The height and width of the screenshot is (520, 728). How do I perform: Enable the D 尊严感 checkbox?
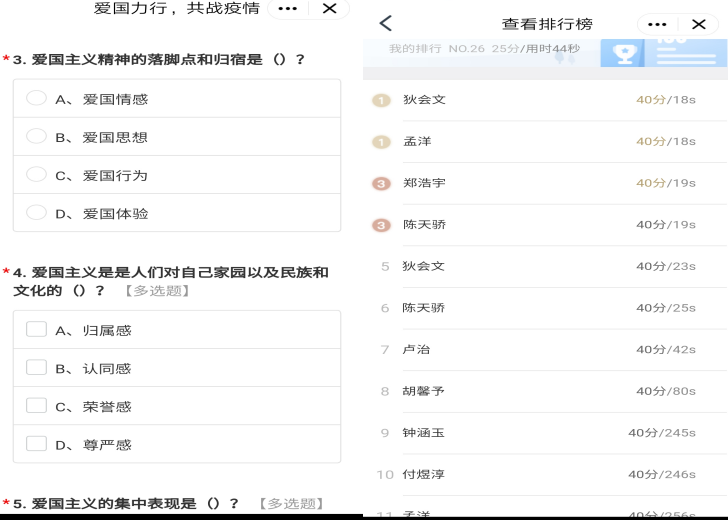pos(36,444)
